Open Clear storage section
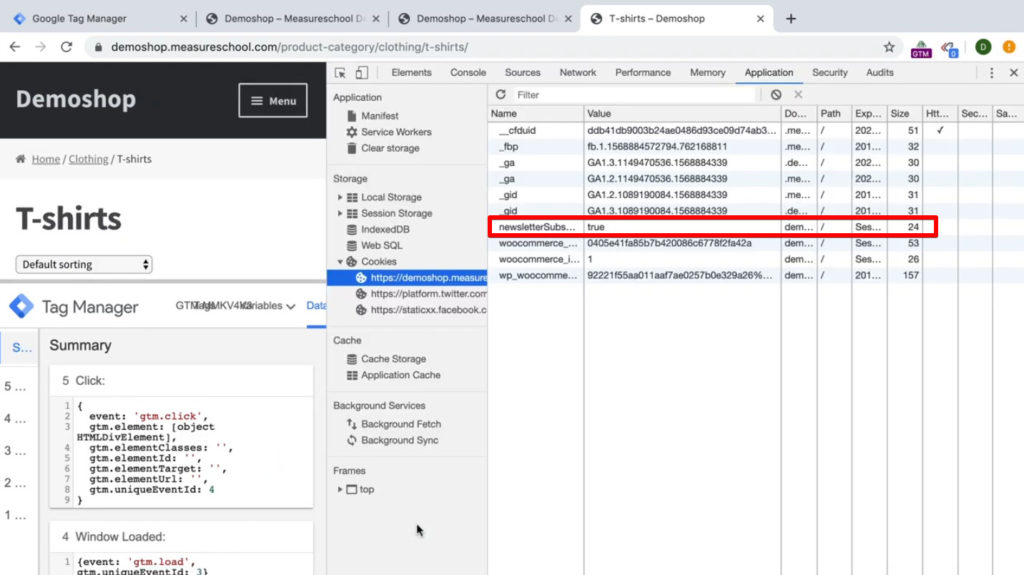Image resolution: width=1024 pixels, height=575 pixels. tap(391, 148)
